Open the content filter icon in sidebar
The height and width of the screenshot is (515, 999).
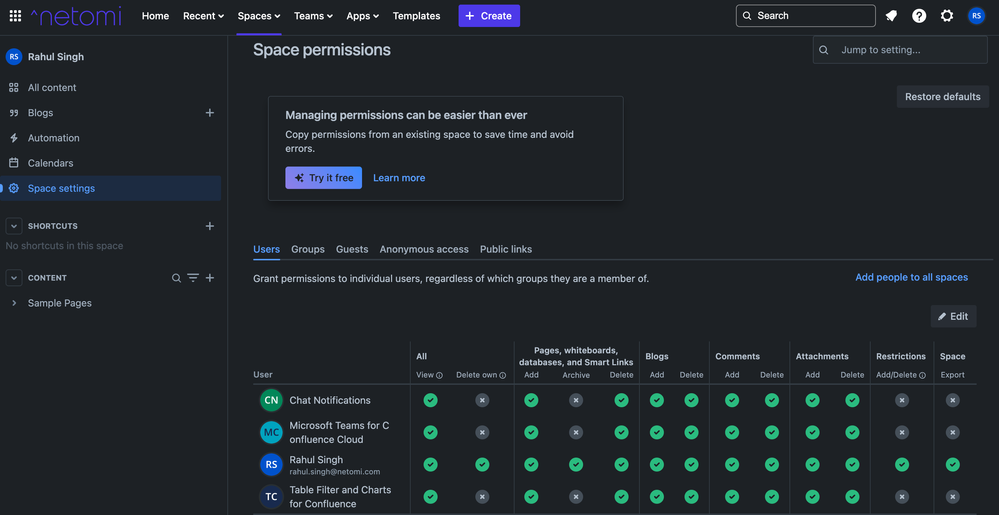pyautogui.click(x=193, y=278)
